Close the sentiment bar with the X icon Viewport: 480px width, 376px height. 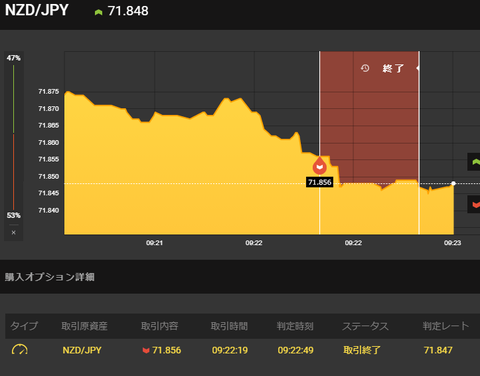pyautogui.click(x=14, y=233)
